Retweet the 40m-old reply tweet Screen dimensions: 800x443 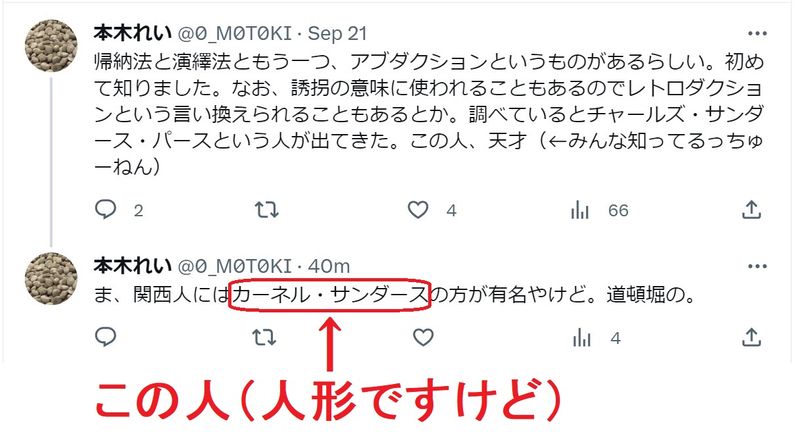point(265,337)
